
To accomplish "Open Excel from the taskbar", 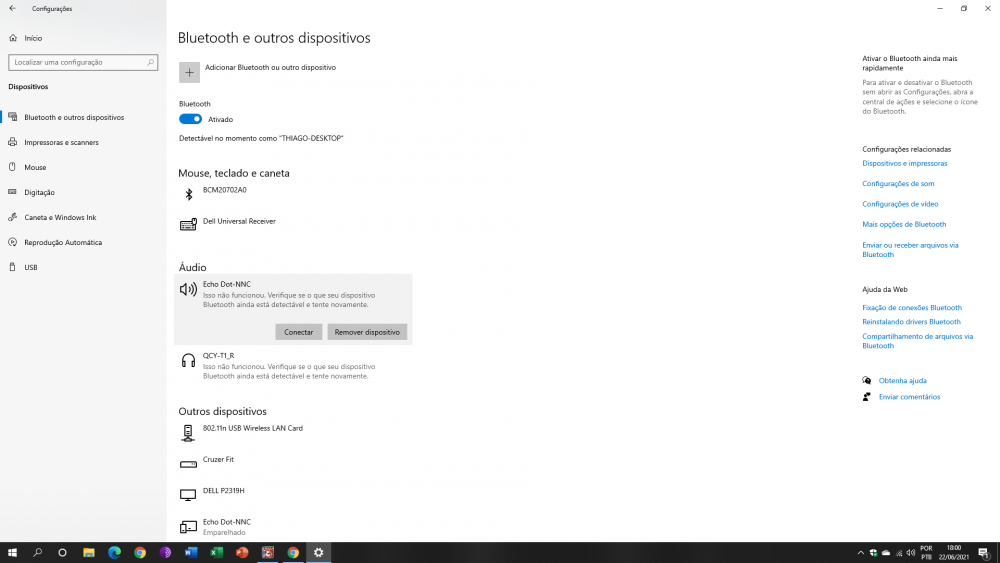I will click(216, 552).
